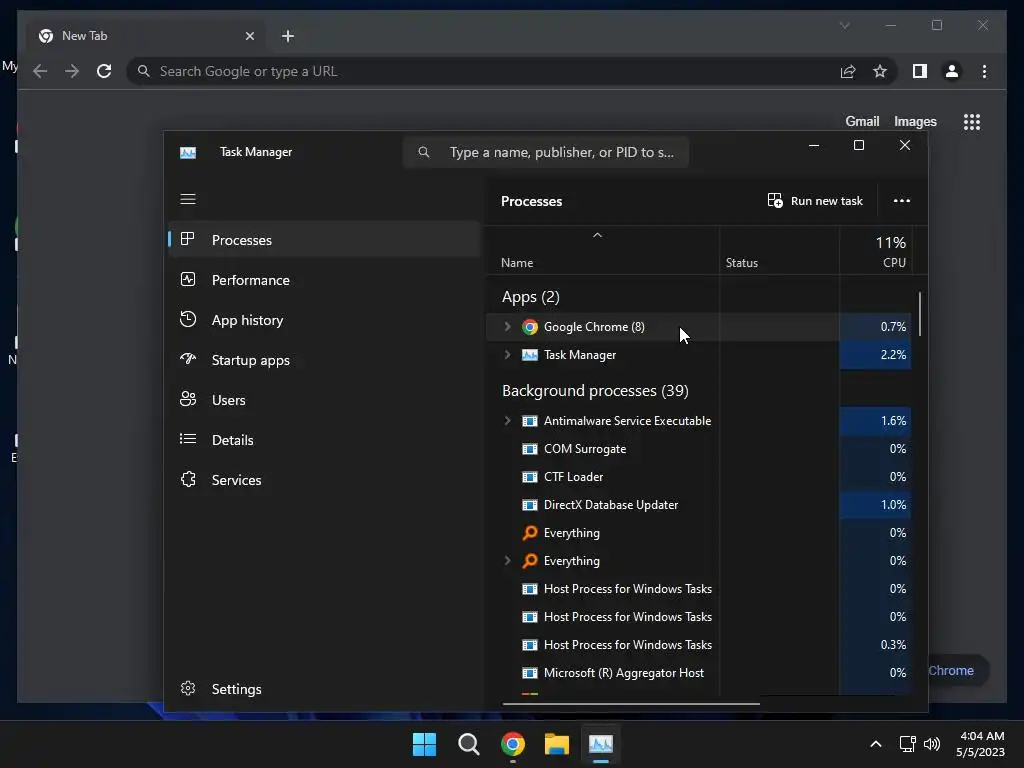1024x768 pixels.
Task: Click the vertical scrollbar of the process list
Action: (x=920, y=314)
